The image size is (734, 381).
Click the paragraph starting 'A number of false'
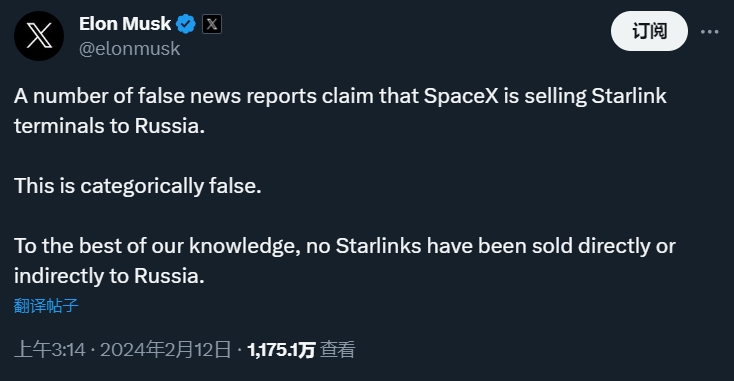coord(340,111)
